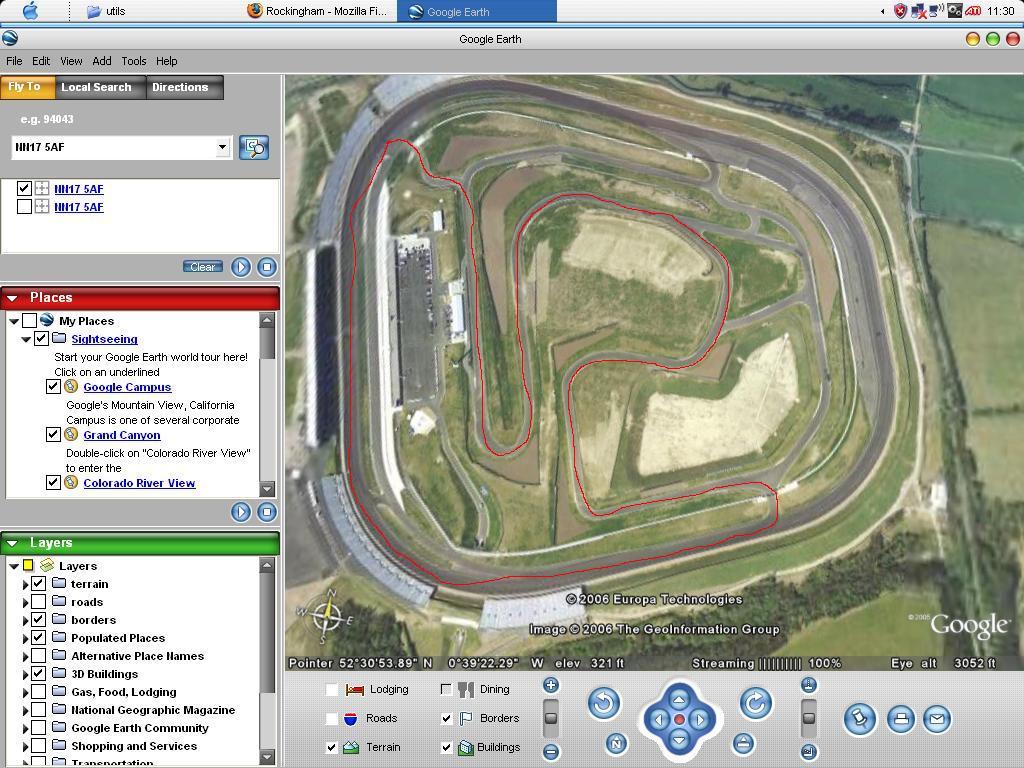Click the Grand Canyon placemark icon

pyautogui.click(x=71, y=434)
